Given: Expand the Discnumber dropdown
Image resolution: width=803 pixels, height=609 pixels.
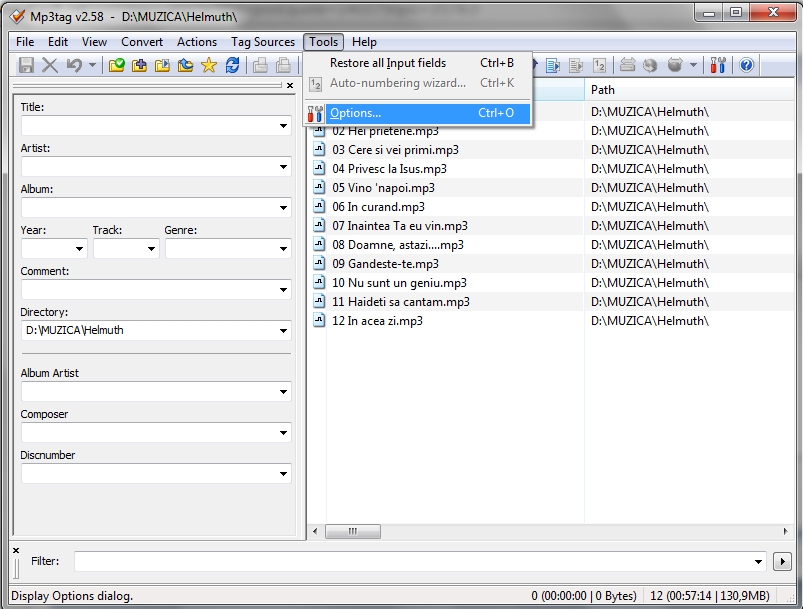Looking at the screenshot, I should (283, 473).
